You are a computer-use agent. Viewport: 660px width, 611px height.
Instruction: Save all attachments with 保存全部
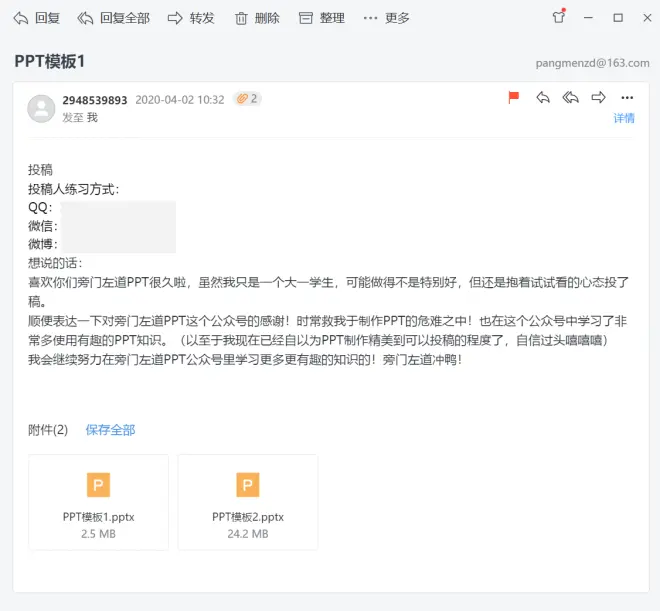pyautogui.click(x=110, y=430)
